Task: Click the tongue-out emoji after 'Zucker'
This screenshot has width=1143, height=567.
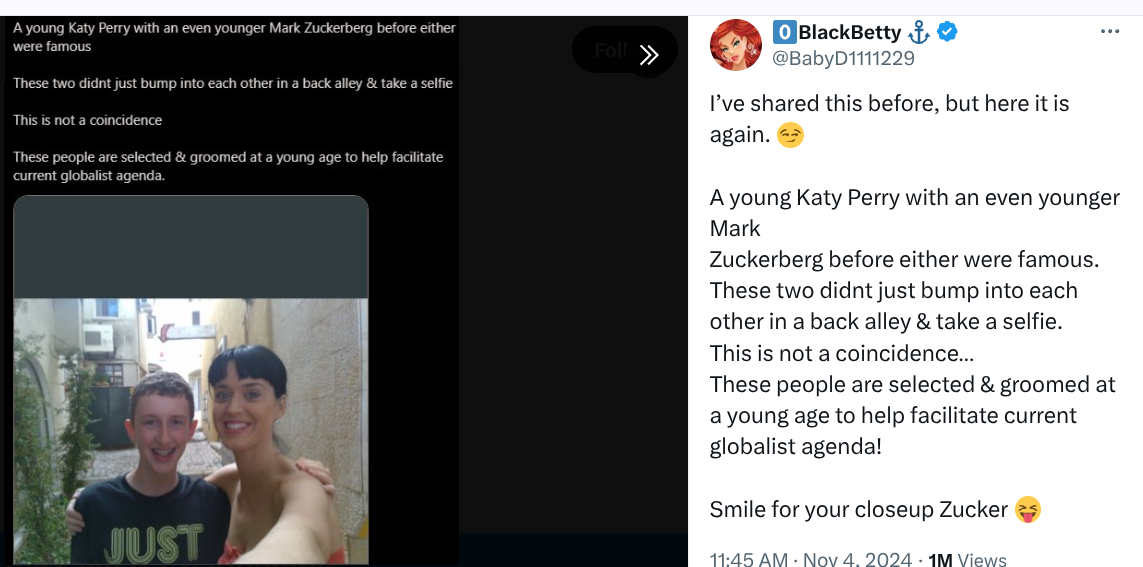Action: pos(1028,510)
